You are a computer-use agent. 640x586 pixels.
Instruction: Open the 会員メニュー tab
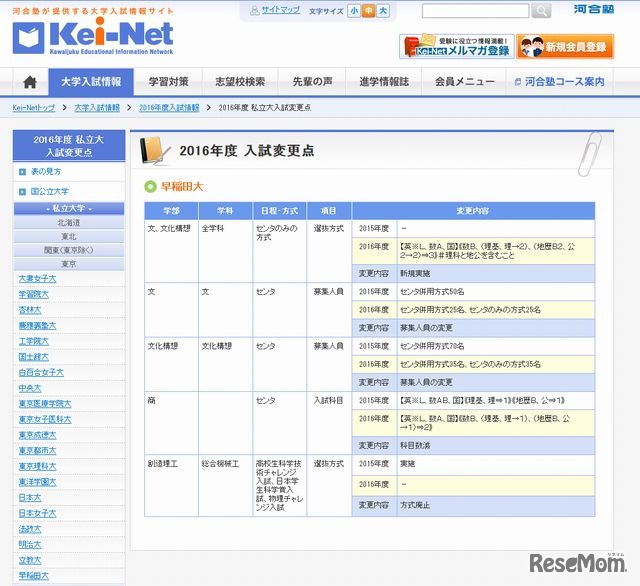464,82
